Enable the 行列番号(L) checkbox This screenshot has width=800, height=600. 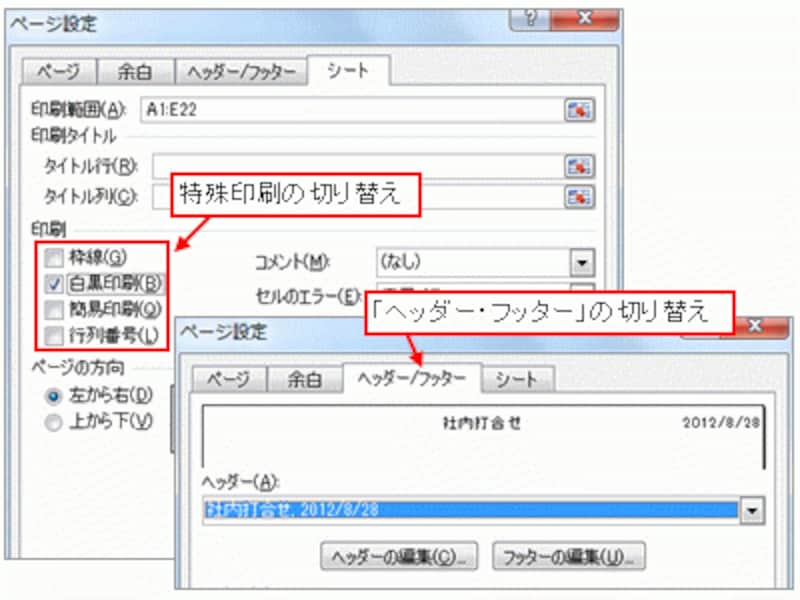tap(54, 336)
